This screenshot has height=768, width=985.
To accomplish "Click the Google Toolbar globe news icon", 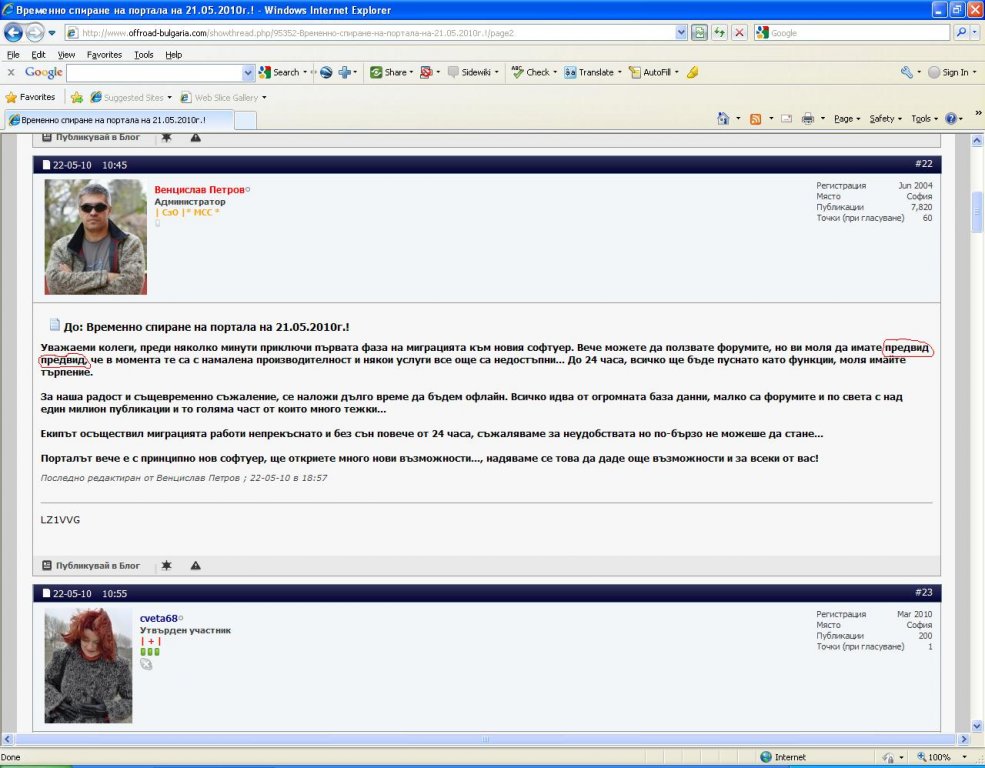I will tap(326, 72).
